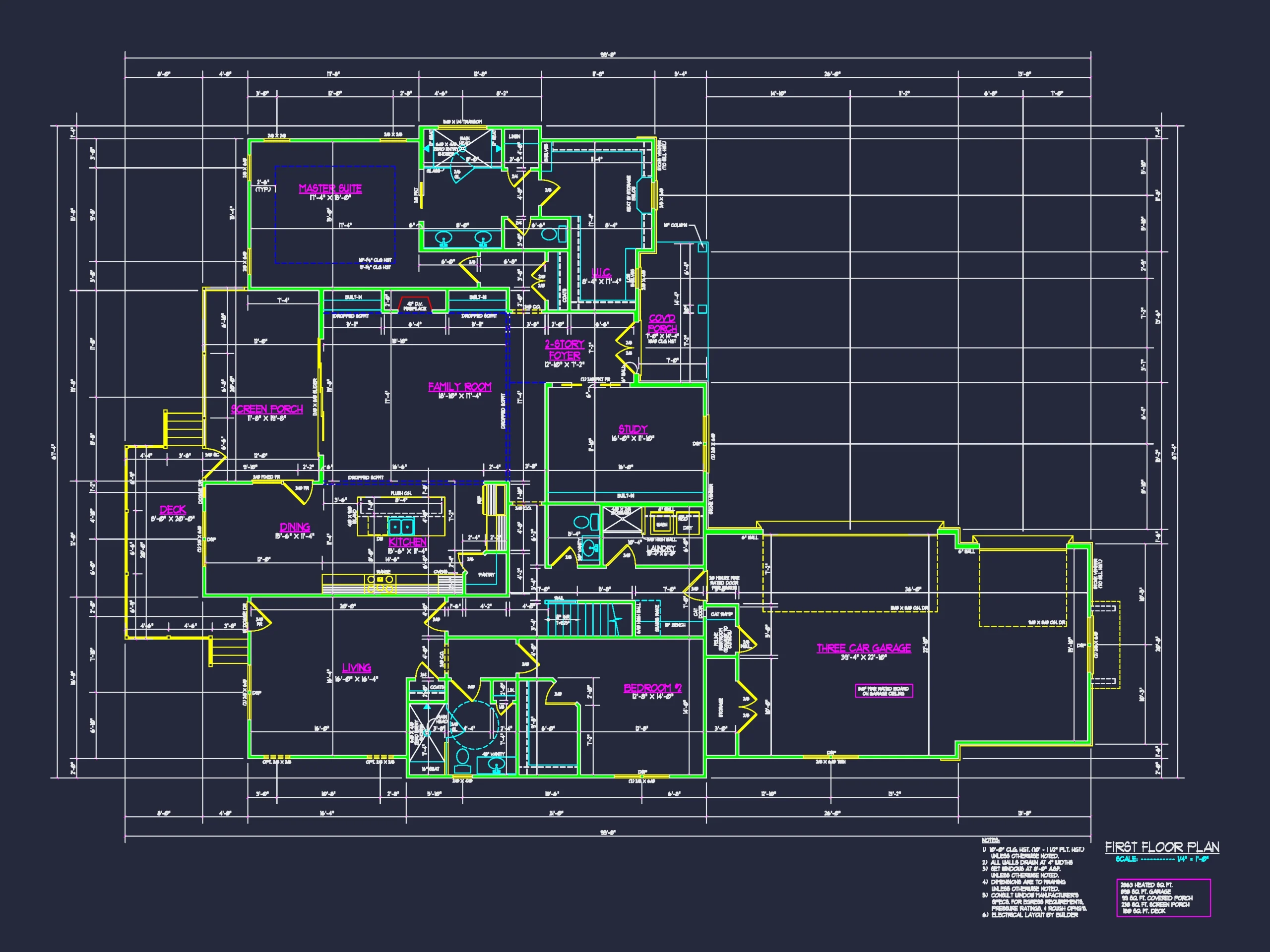
Task: Select the LIVING room label
Action: pyautogui.click(x=357, y=668)
